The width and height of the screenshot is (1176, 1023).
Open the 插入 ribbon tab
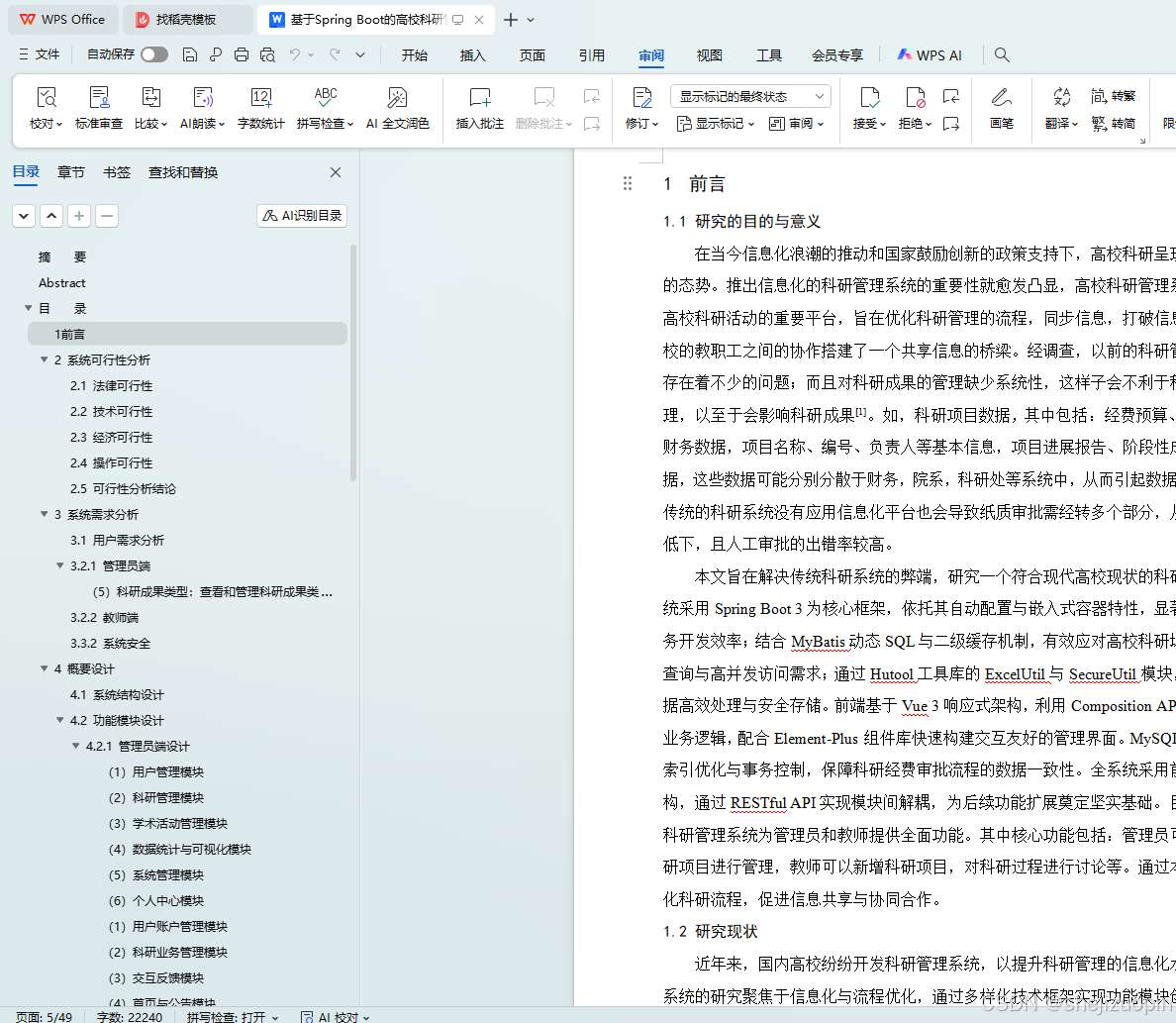click(x=472, y=55)
